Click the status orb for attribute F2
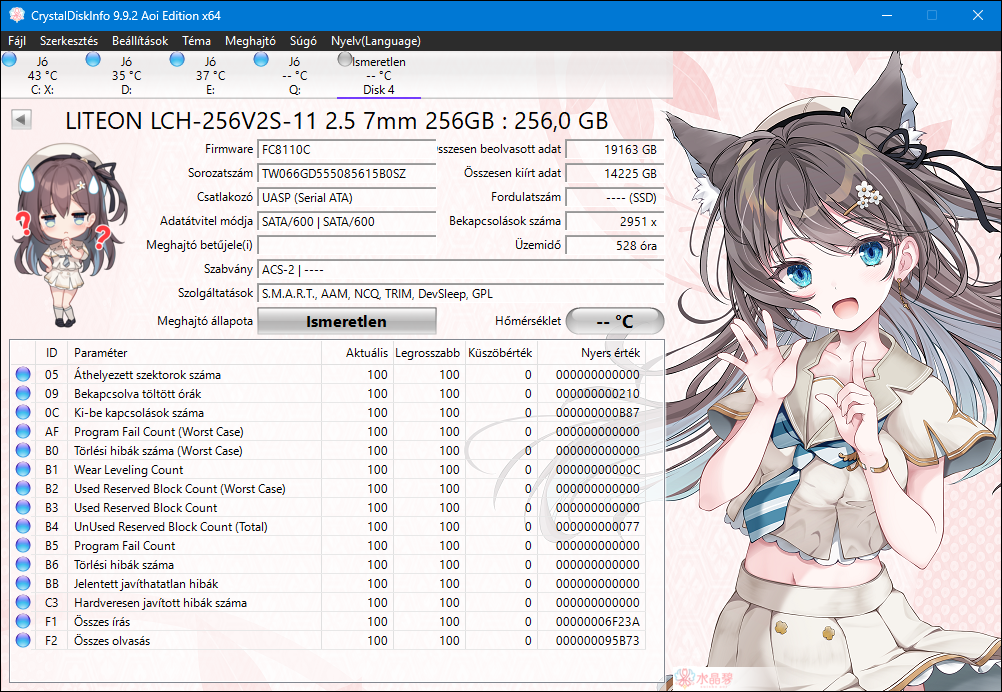 coord(23,640)
